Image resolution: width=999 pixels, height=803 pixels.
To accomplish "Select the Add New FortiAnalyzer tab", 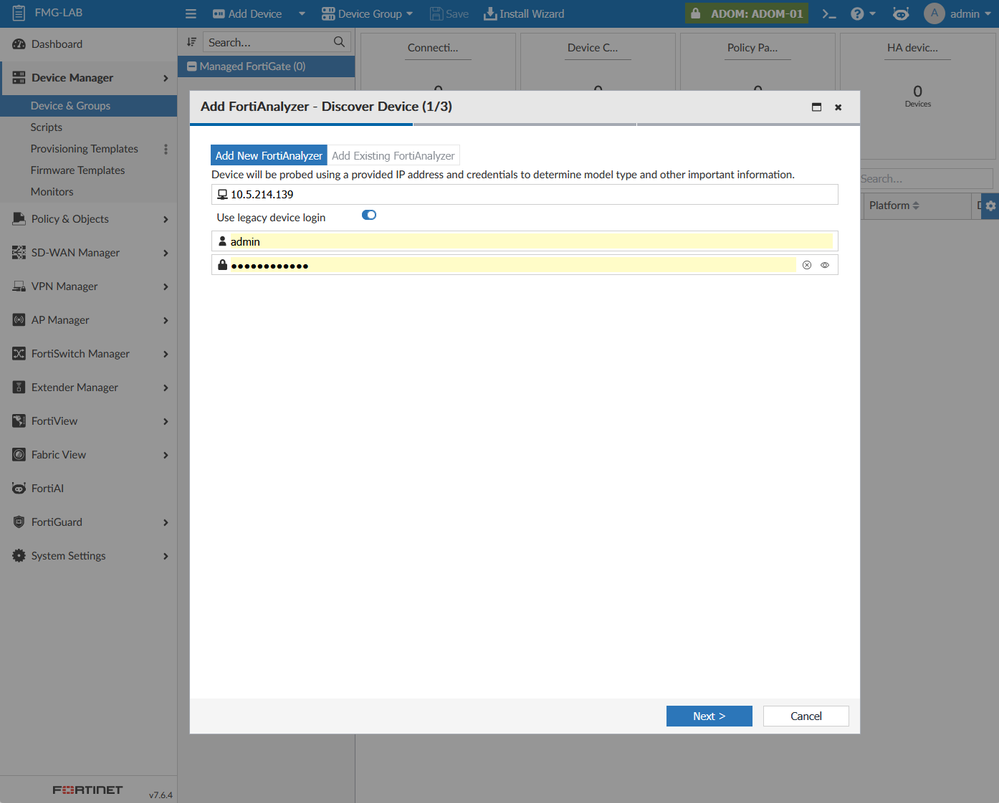I will (269, 156).
